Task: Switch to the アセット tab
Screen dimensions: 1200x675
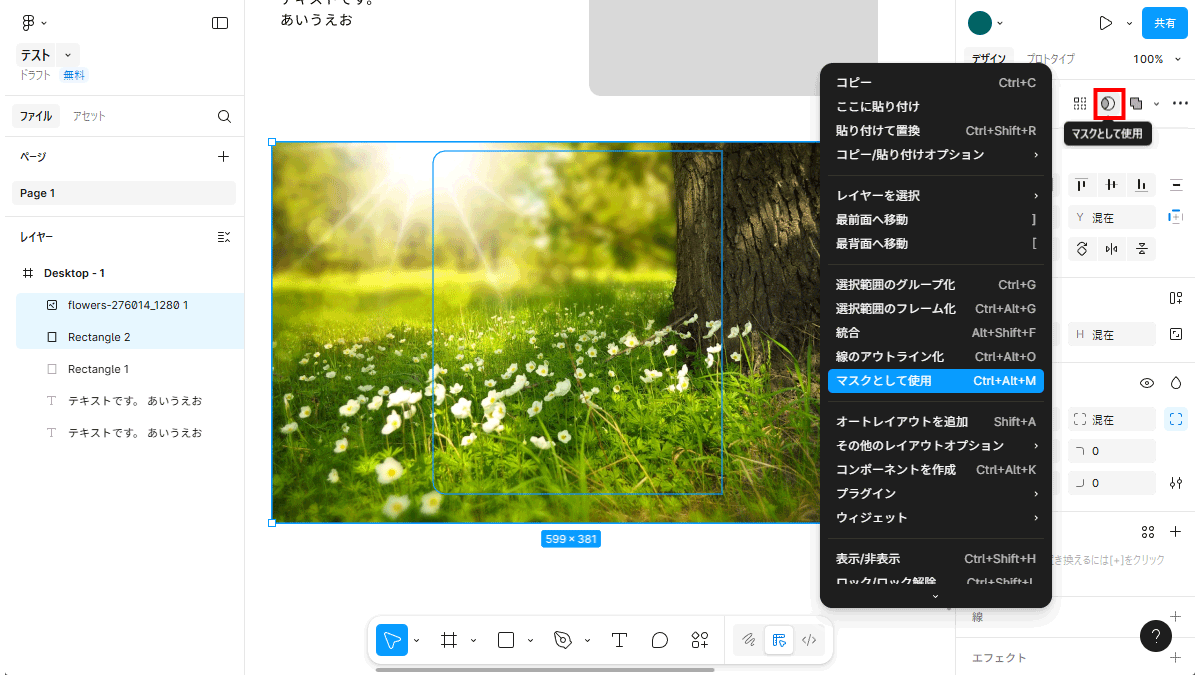Action: 89,116
